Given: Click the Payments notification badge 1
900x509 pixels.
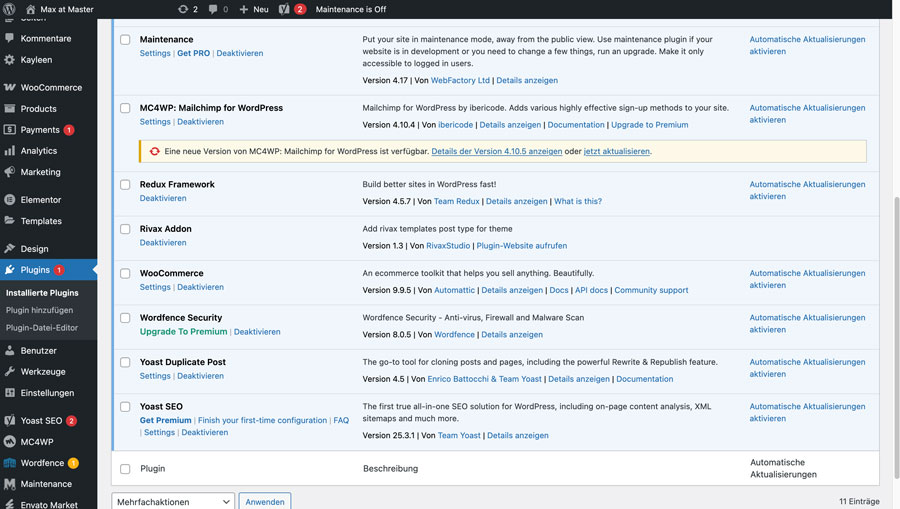Looking at the screenshot, I should point(69,130).
